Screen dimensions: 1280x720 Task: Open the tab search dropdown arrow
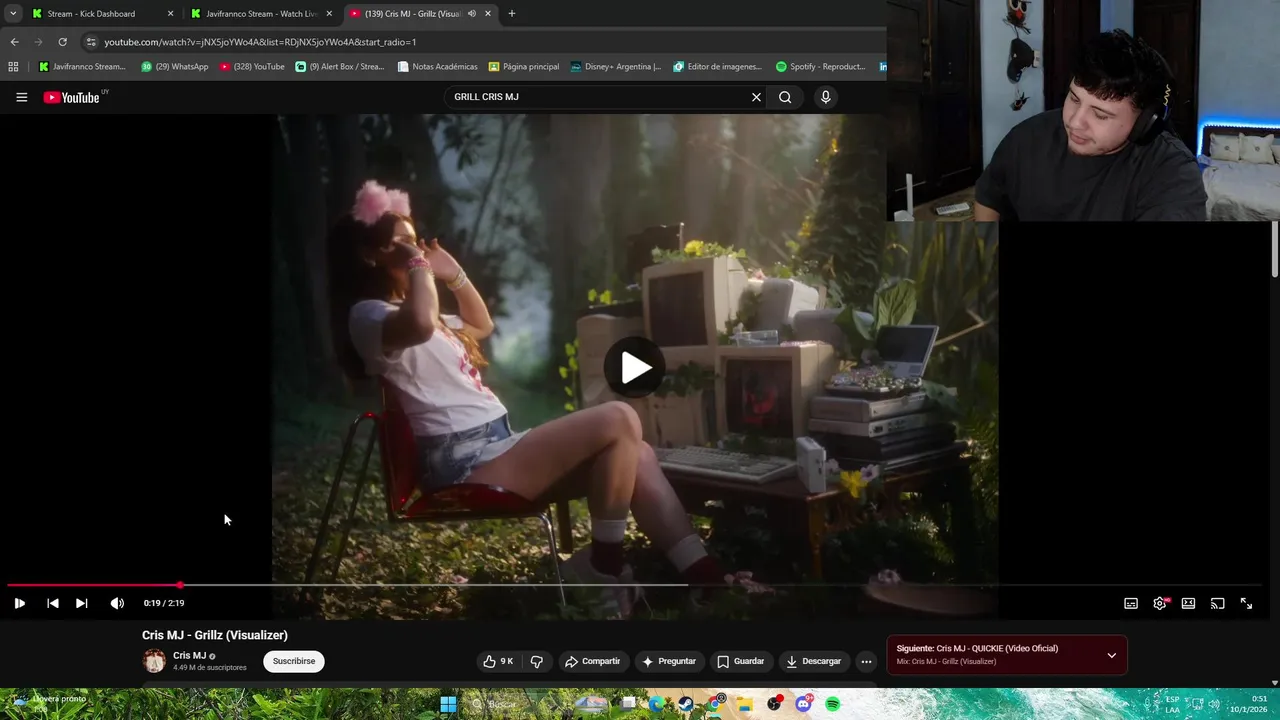click(13, 14)
